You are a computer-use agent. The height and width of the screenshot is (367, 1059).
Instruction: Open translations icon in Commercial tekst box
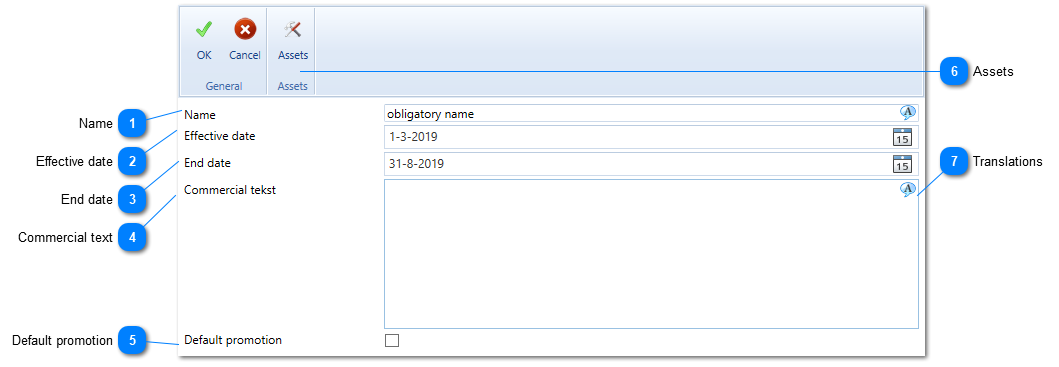(x=908, y=190)
